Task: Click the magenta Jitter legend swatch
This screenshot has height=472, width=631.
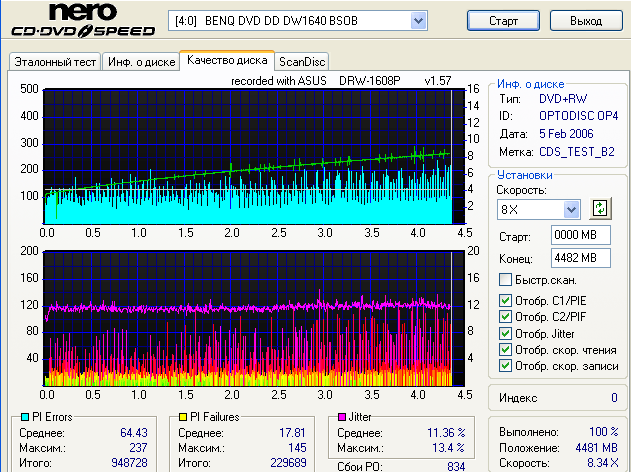Action: coord(342,417)
